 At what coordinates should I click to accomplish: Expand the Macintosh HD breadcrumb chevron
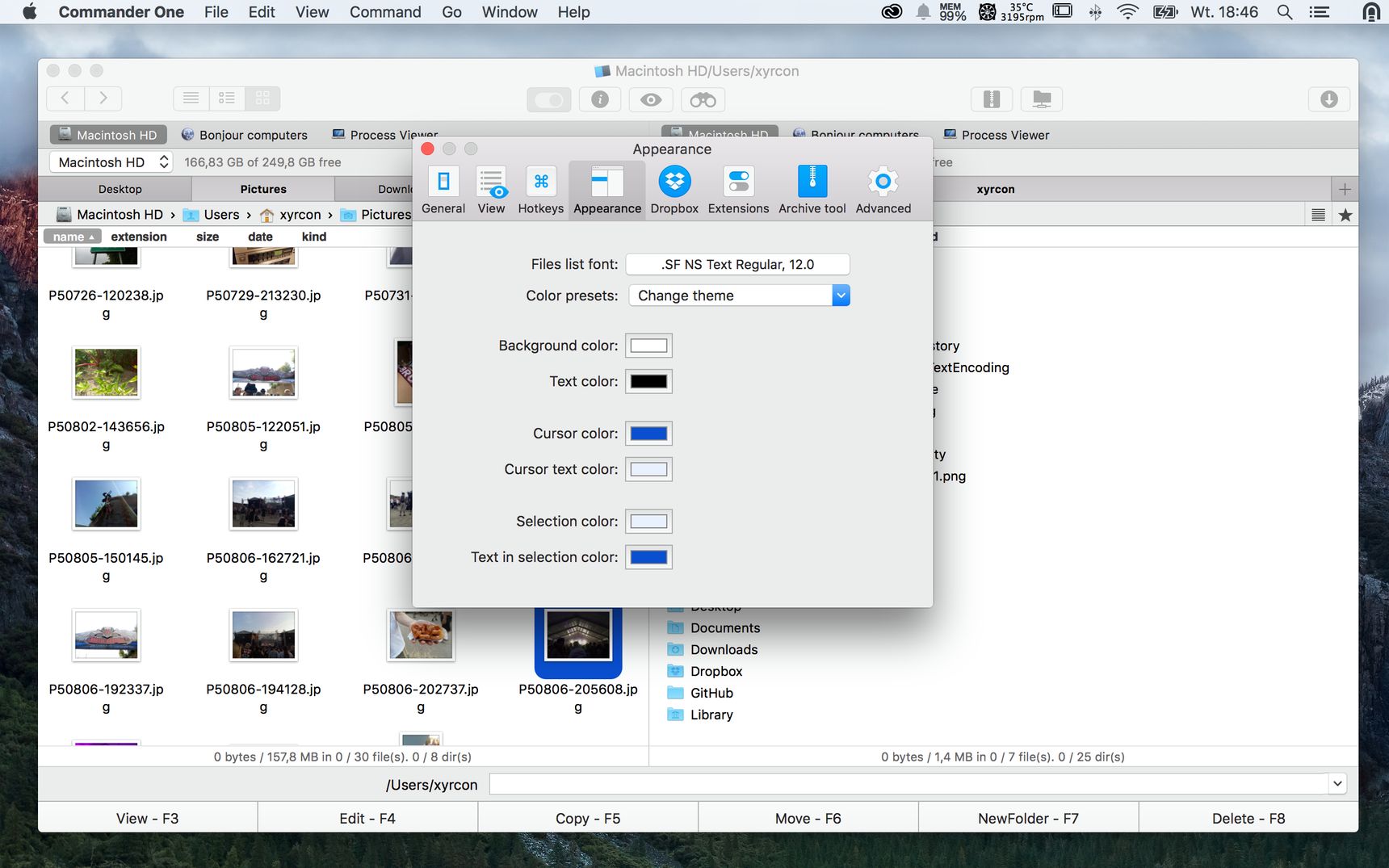(x=173, y=215)
